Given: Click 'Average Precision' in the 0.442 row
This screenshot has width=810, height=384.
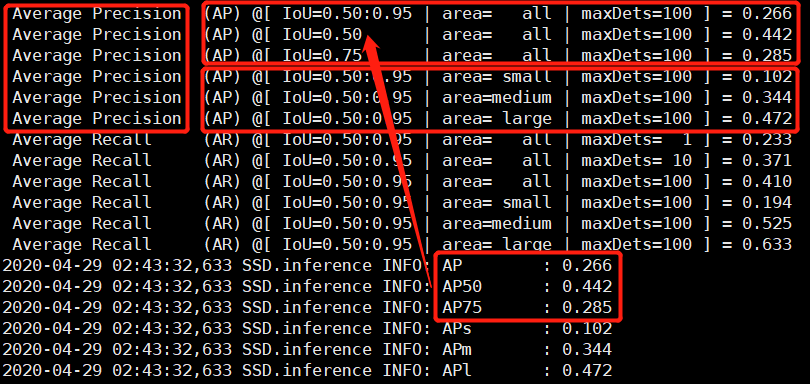Looking at the screenshot, I should point(97,35).
